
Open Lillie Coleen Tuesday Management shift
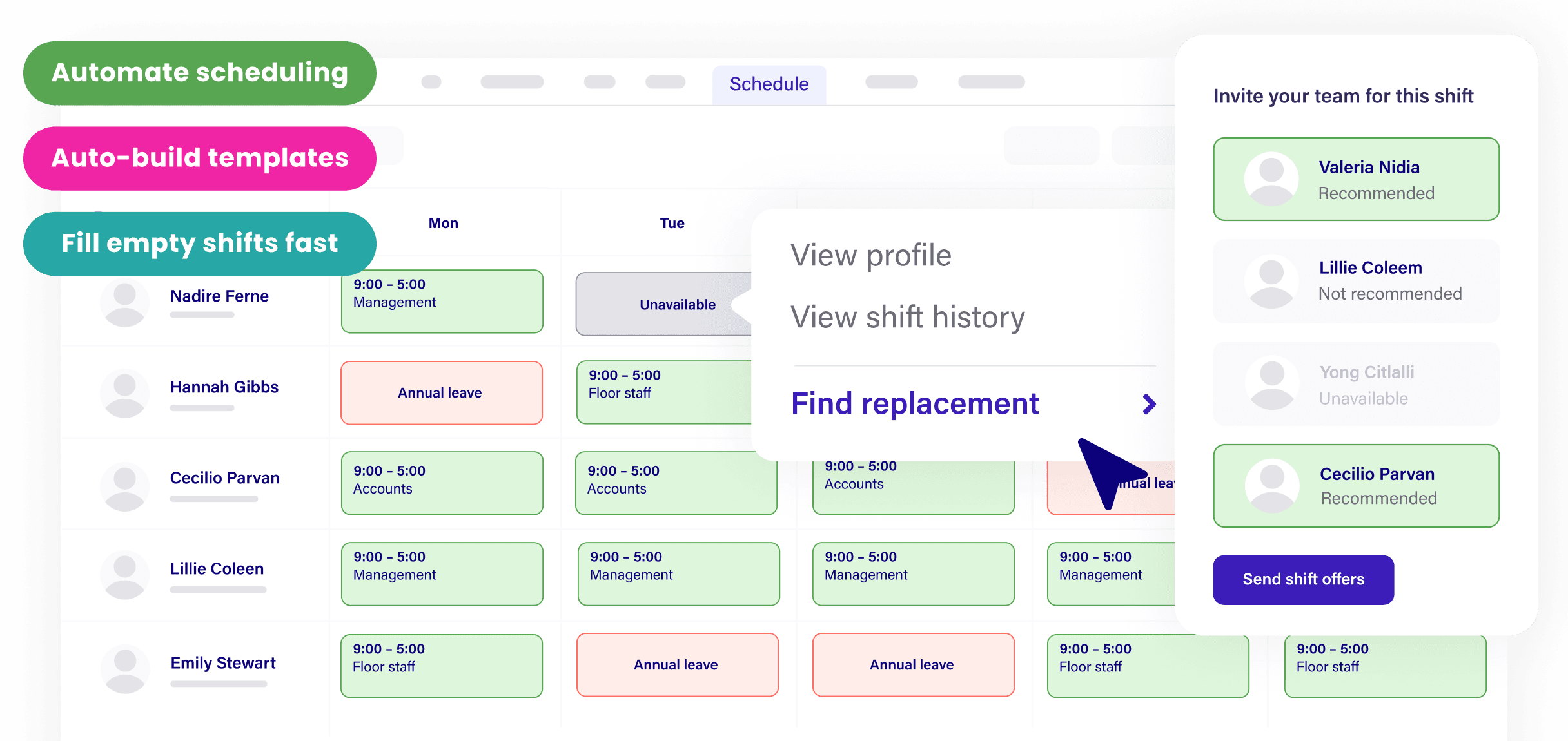tap(678, 574)
